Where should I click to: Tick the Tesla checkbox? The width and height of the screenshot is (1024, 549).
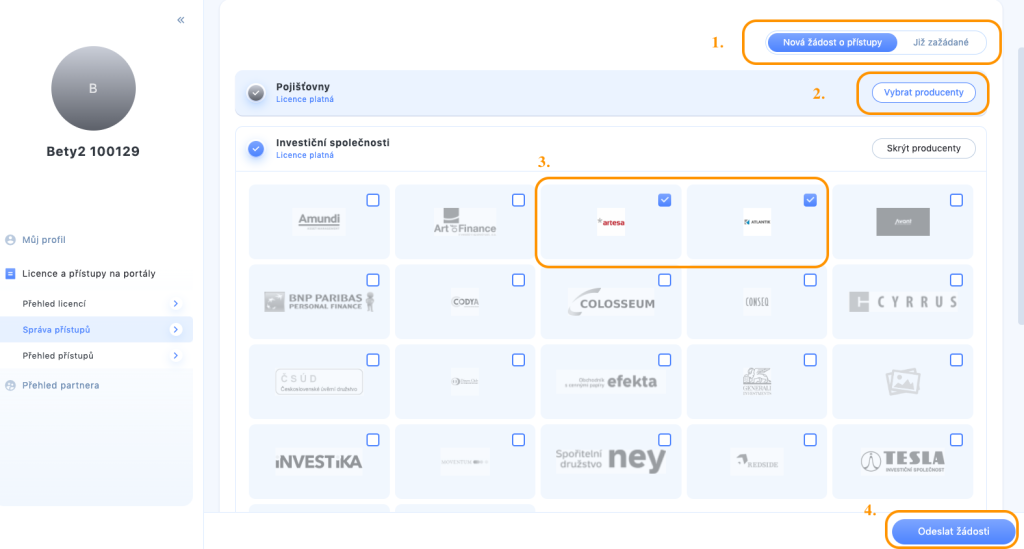pos(956,440)
